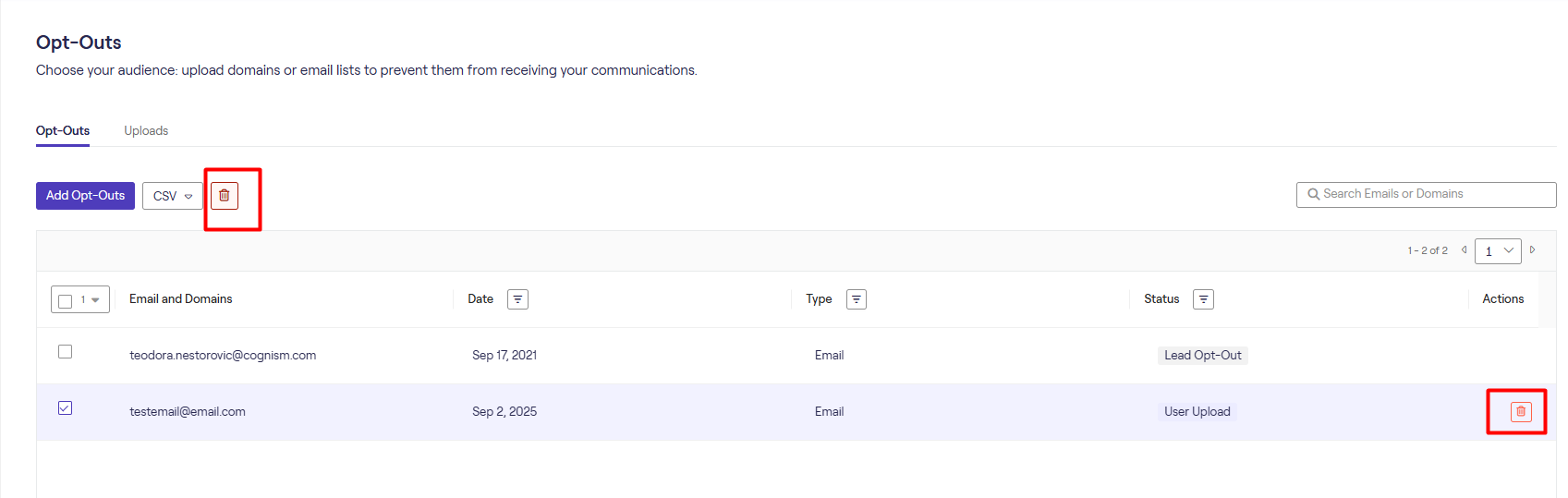This screenshot has height=498, width=1568.
Task: Go to previous page arrow
Action: point(1464,250)
